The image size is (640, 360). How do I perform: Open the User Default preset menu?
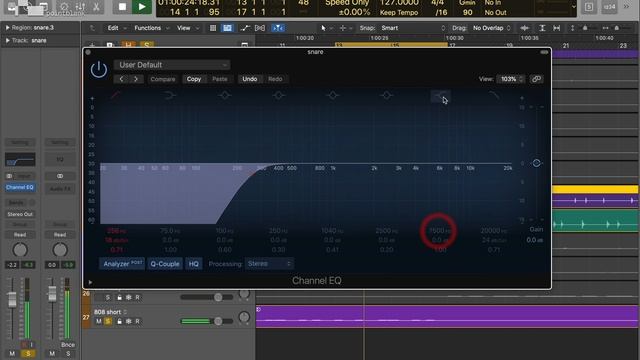[172, 65]
